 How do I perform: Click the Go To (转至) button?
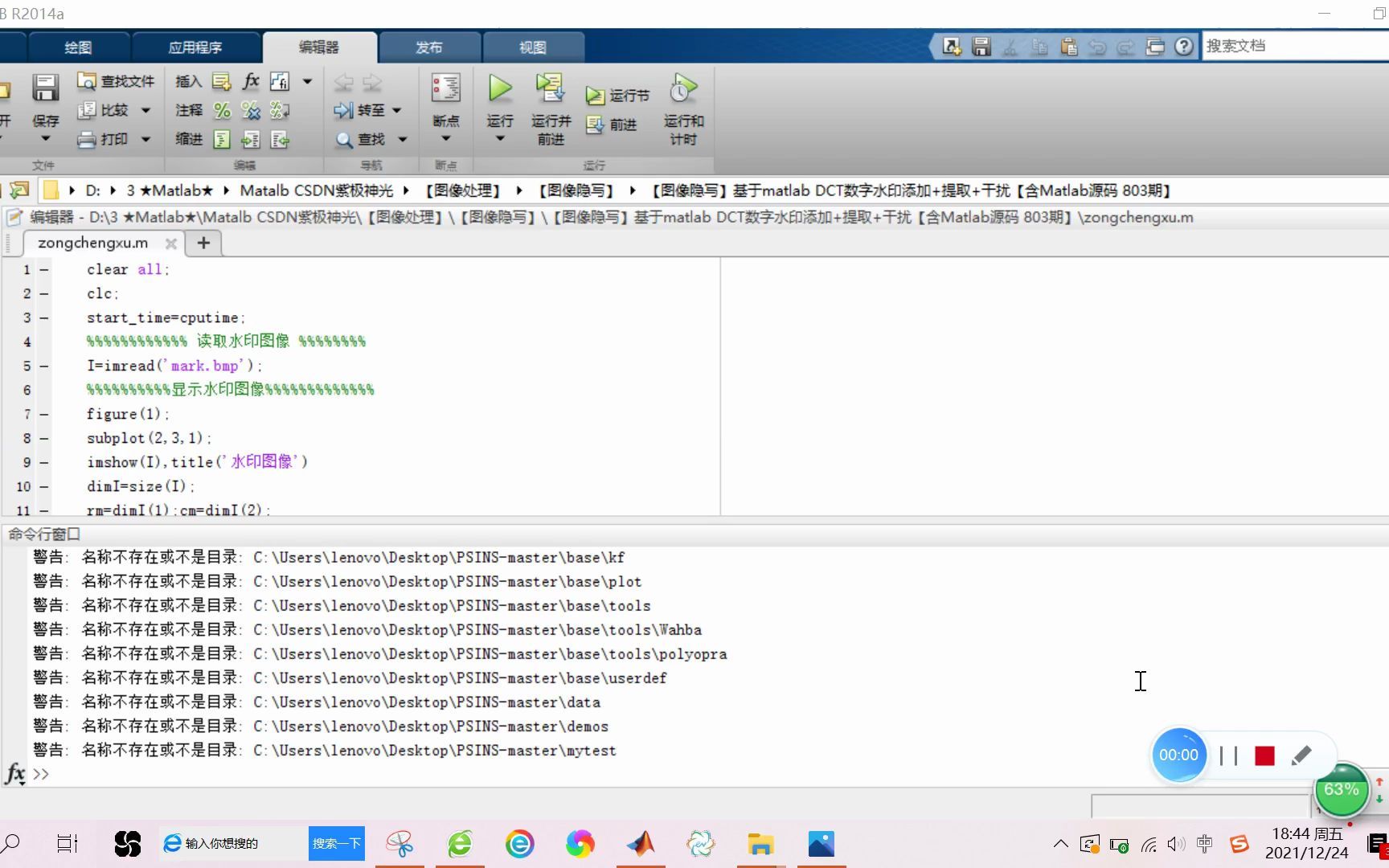(359, 110)
